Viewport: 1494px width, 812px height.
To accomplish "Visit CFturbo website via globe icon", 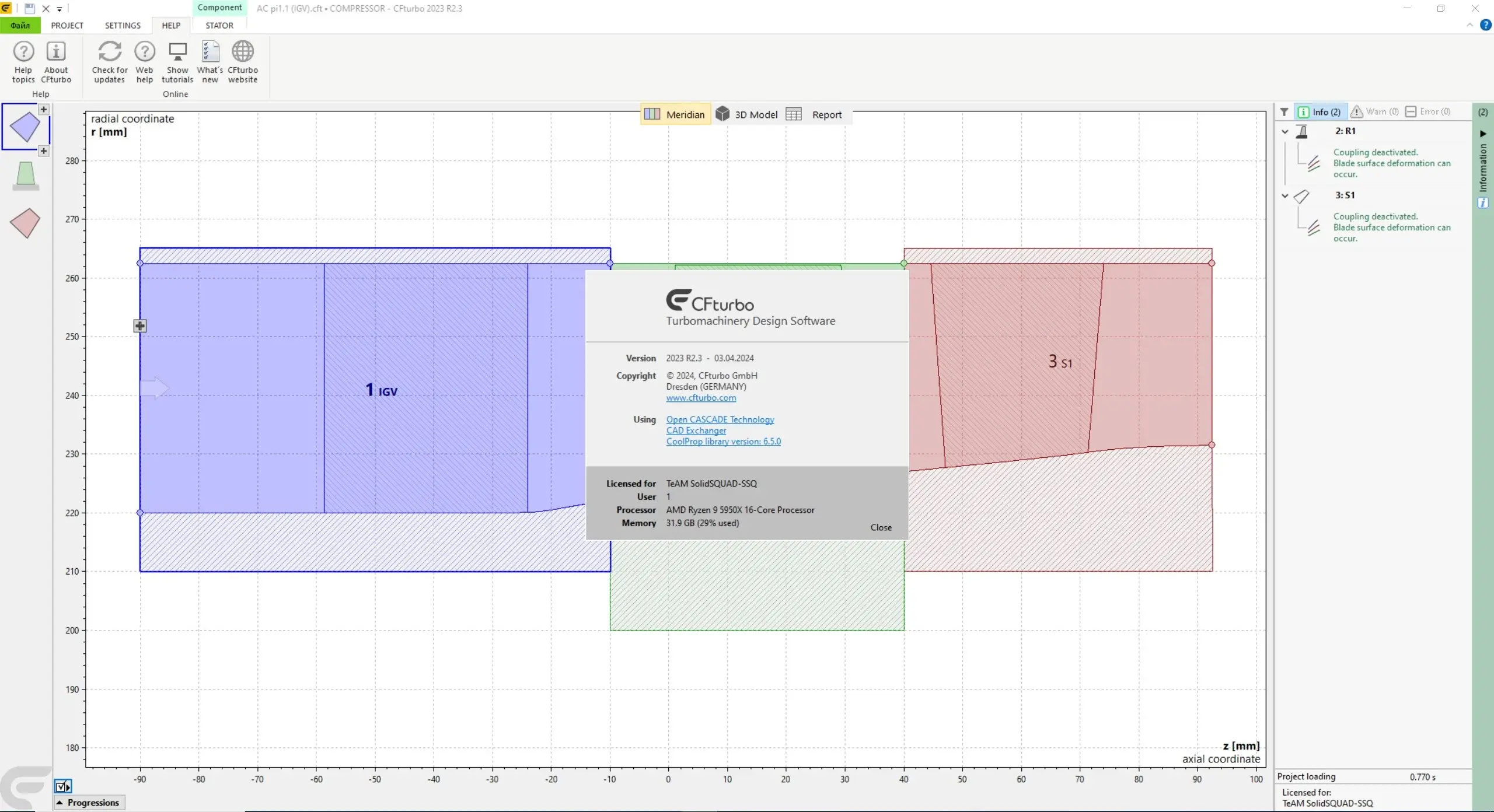I will click(243, 62).
